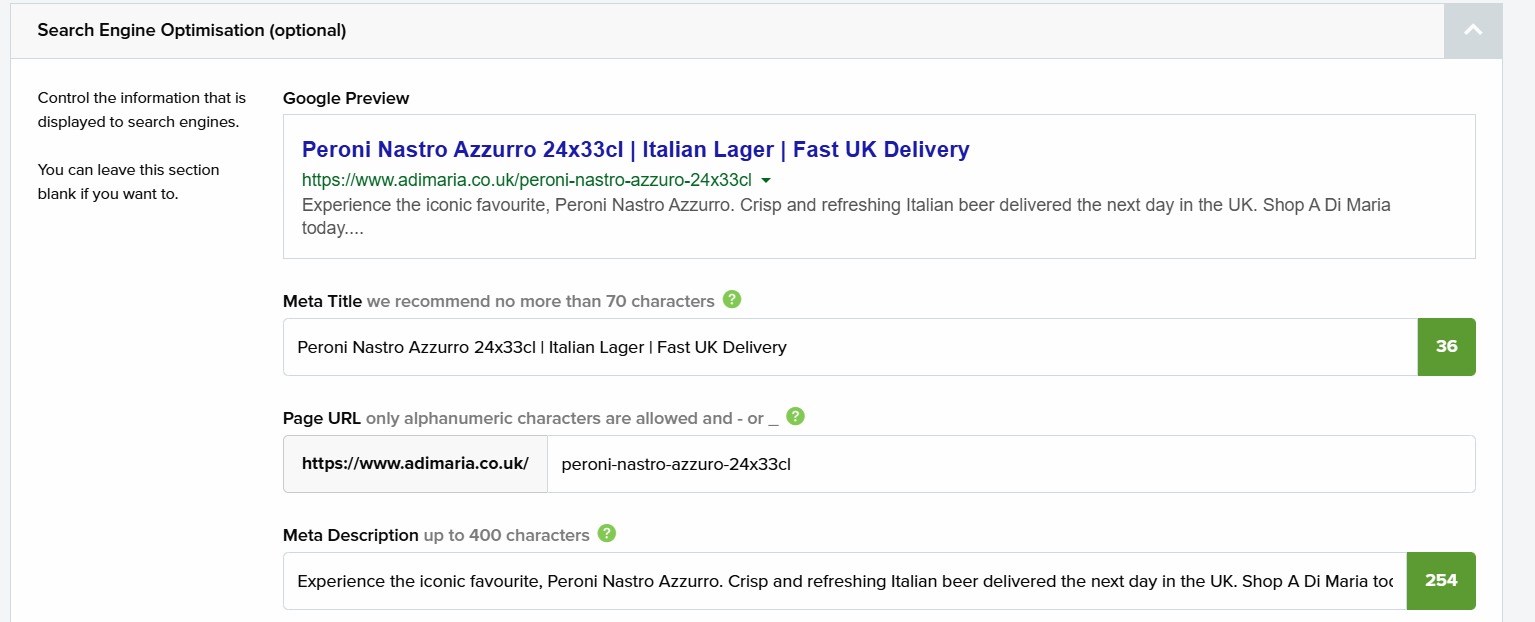Click the bold Meta Title label
The height and width of the screenshot is (622, 1535).
323,301
